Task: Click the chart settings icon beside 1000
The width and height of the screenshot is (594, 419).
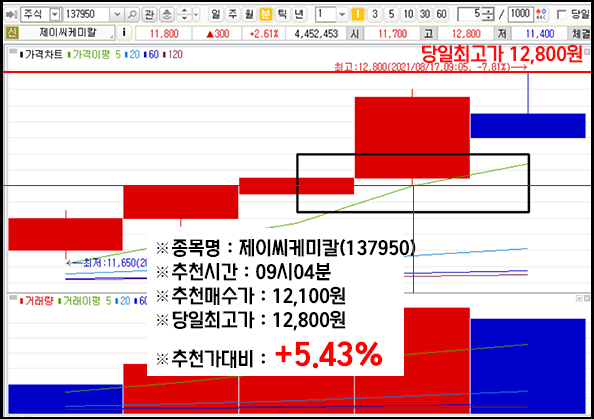Action: [542, 14]
